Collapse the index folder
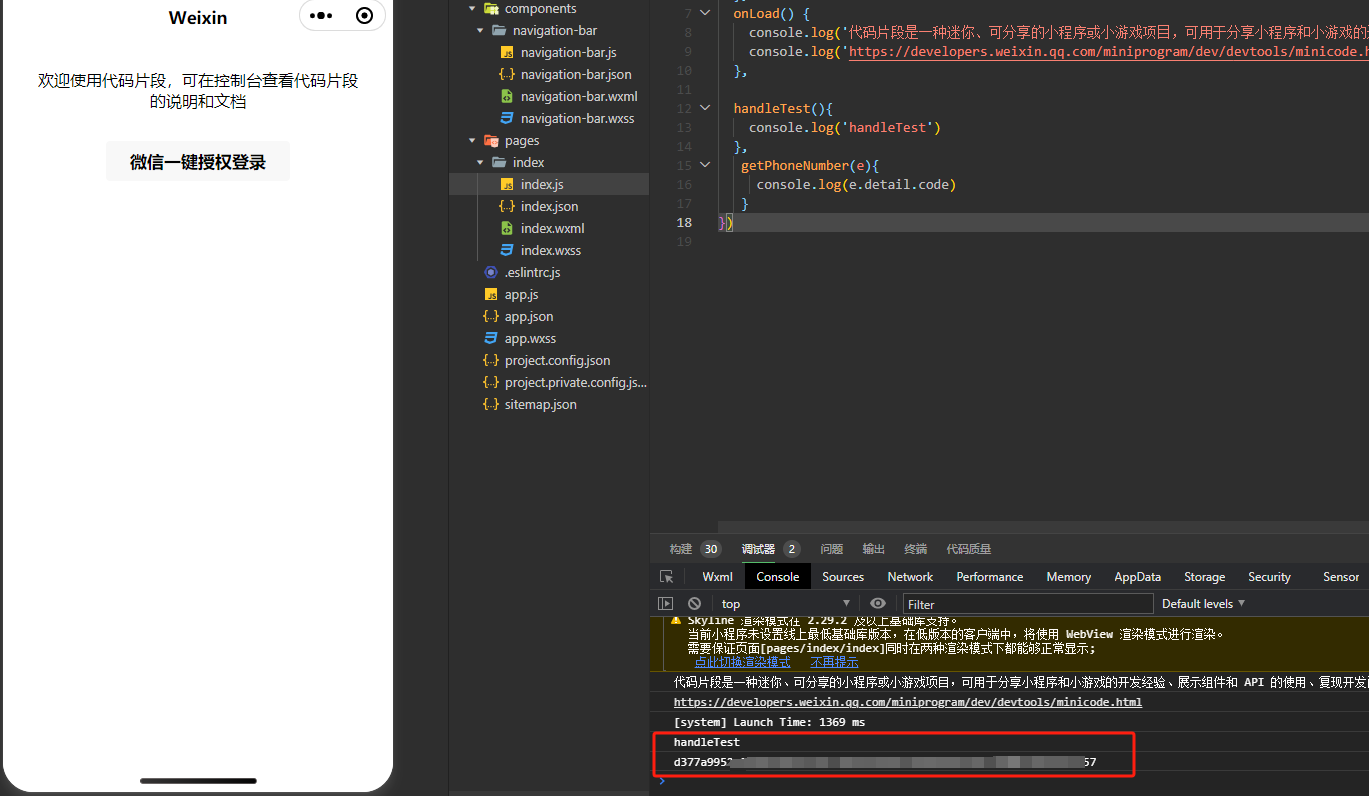1369x796 pixels. tap(480, 163)
